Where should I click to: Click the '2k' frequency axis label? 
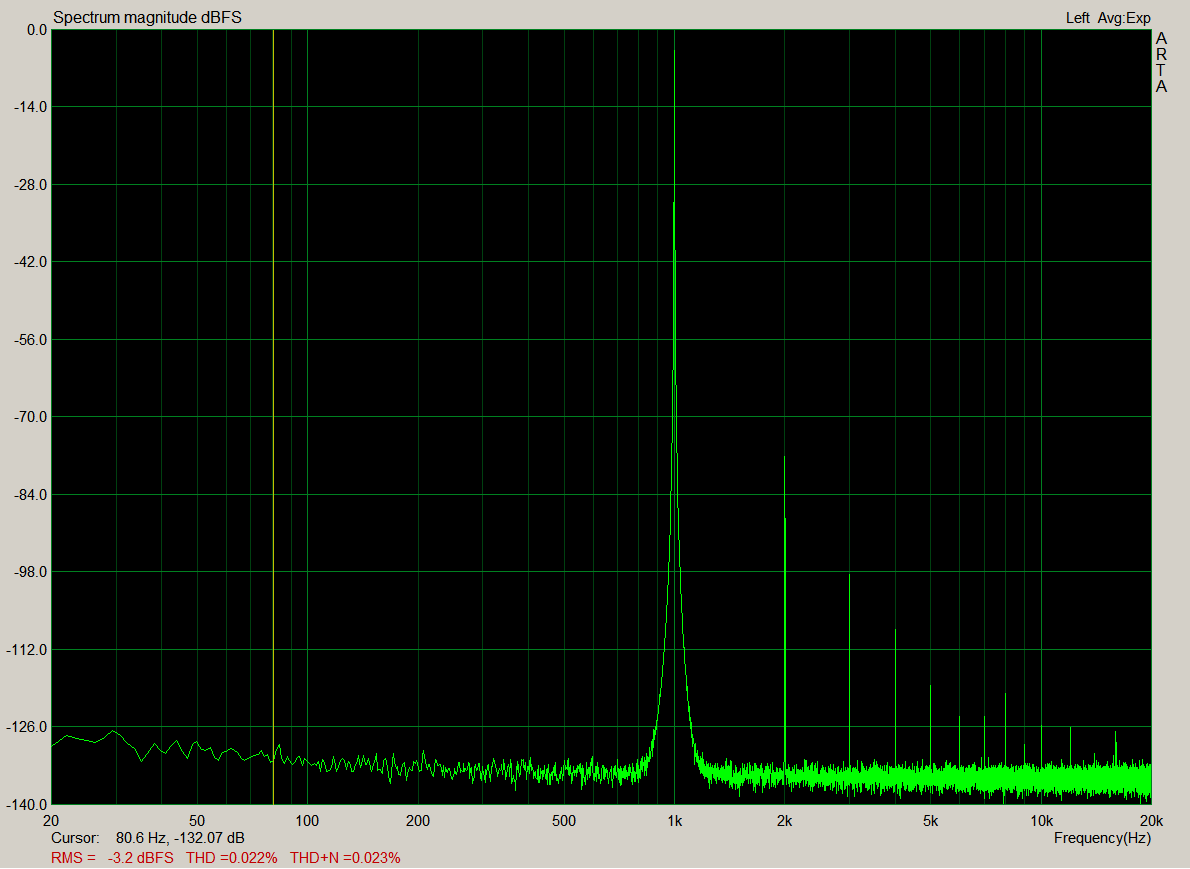pyautogui.click(x=785, y=820)
